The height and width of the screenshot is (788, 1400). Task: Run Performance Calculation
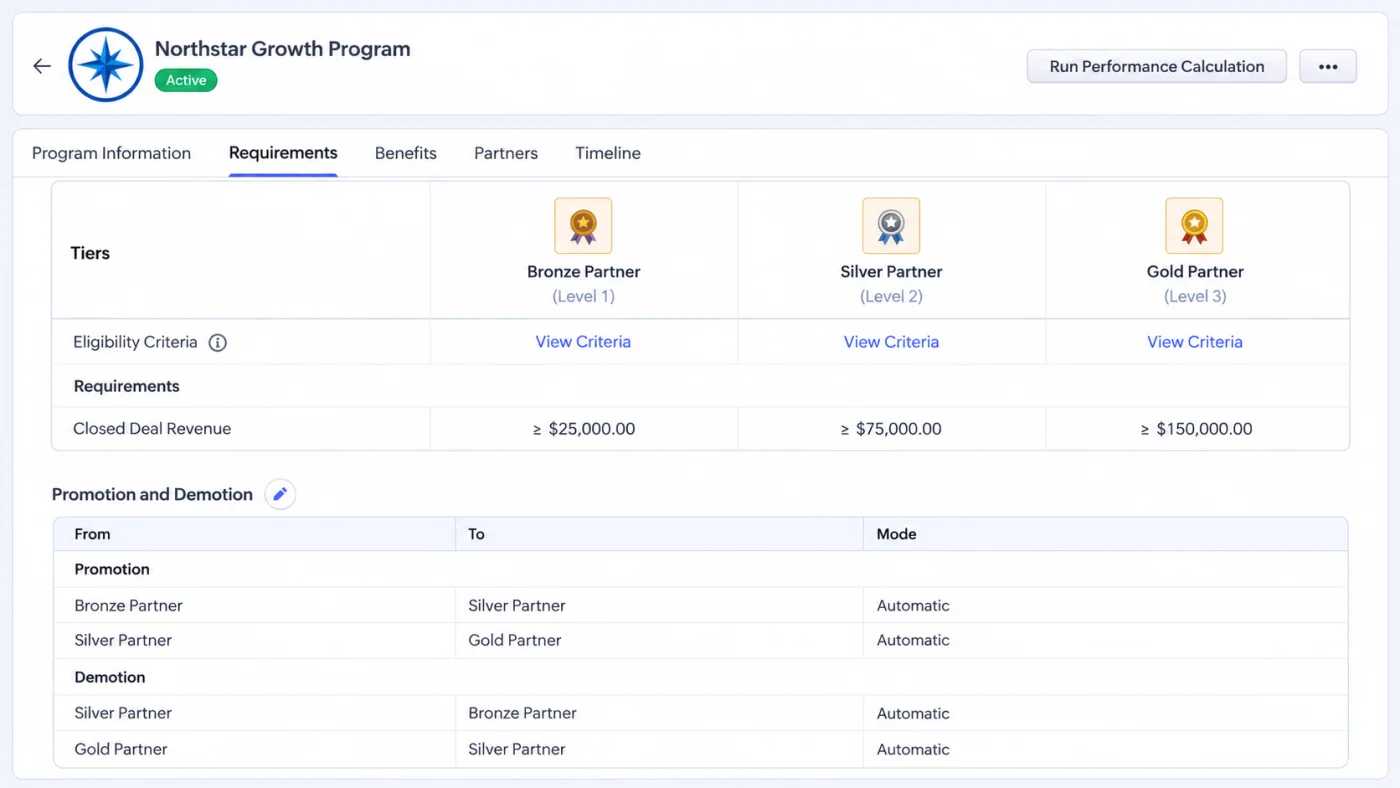(1157, 66)
